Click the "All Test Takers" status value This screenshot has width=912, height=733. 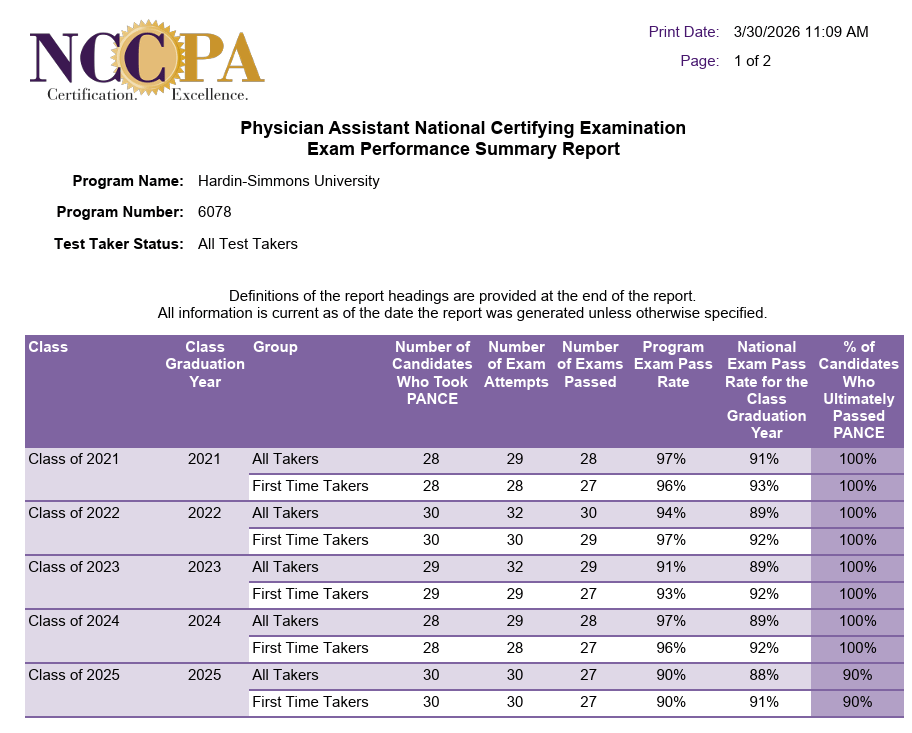pyautogui.click(x=248, y=244)
